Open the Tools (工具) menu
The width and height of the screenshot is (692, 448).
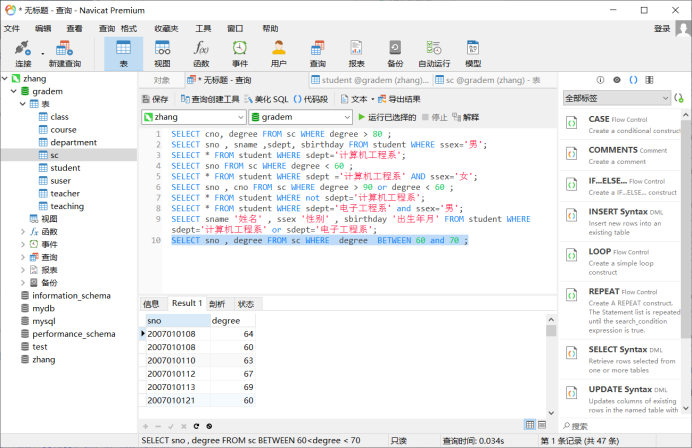coord(203,29)
